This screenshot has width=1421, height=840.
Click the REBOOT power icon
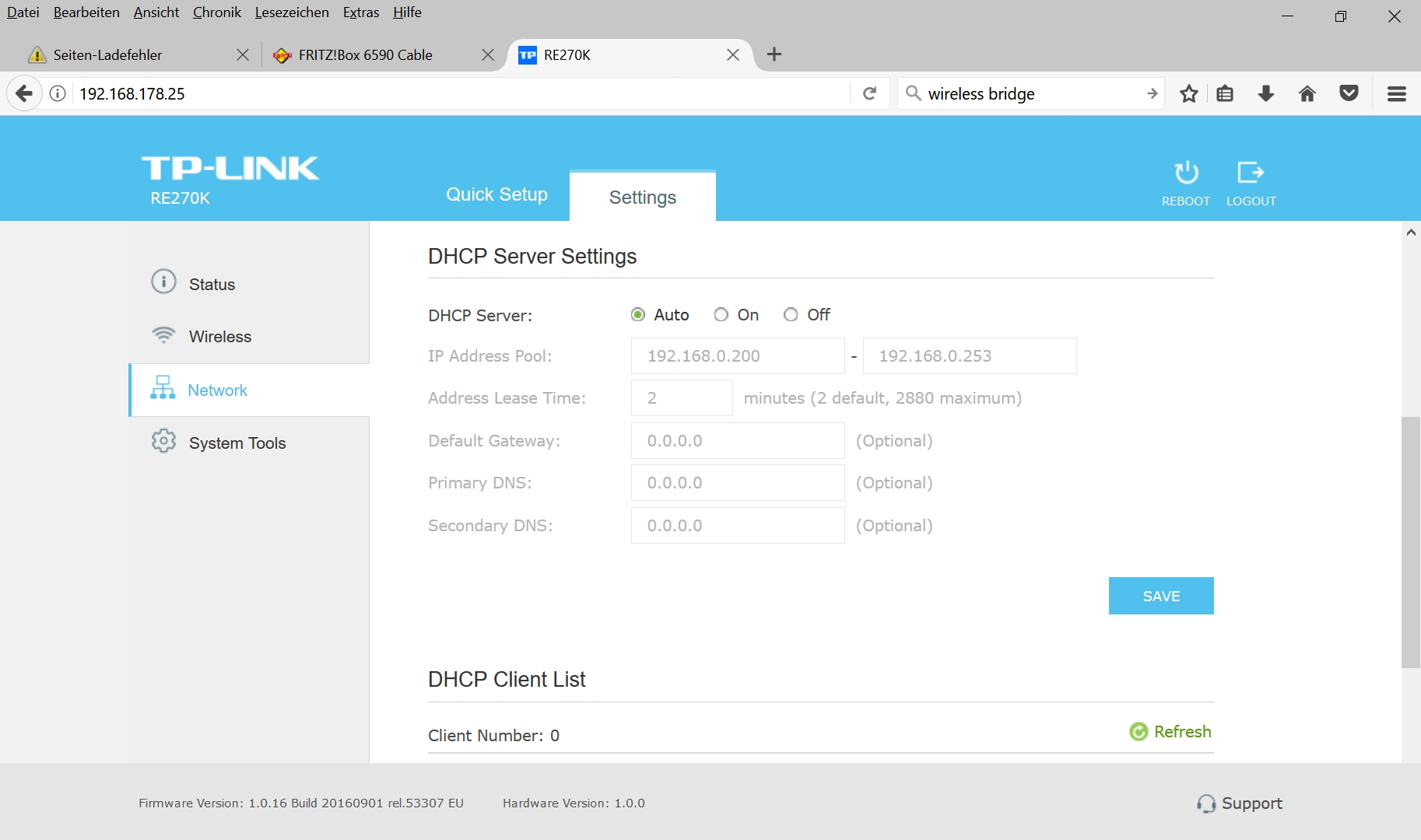[x=1186, y=173]
